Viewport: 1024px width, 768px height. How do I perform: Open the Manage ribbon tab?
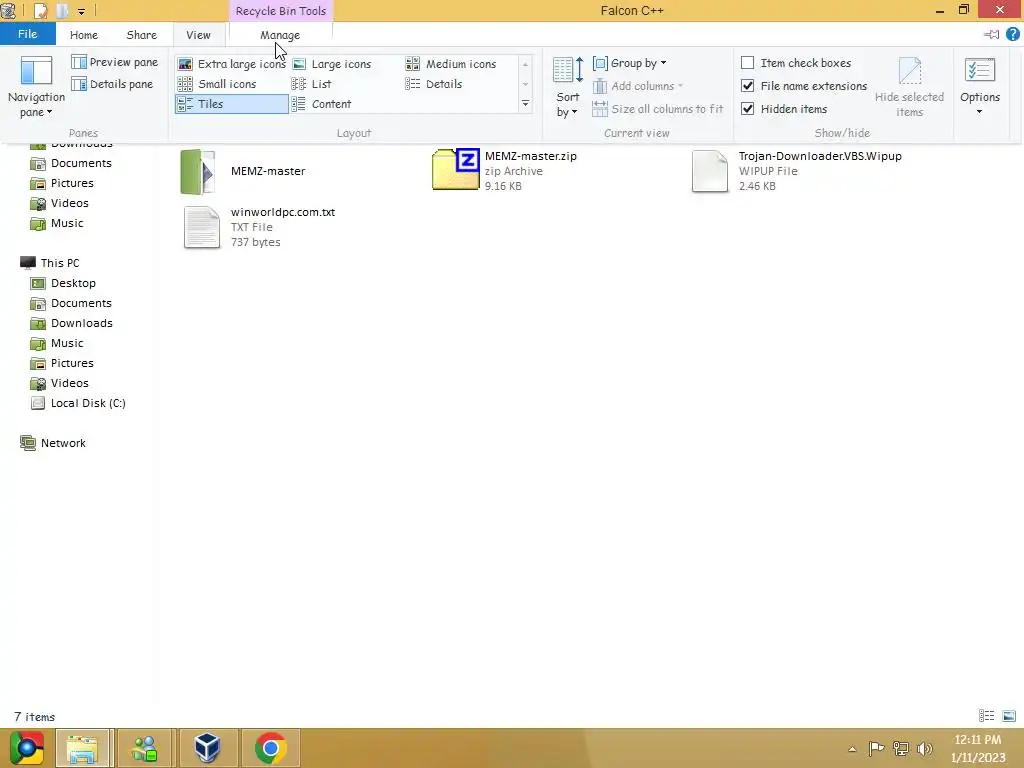pyautogui.click(x=280, y=35)
